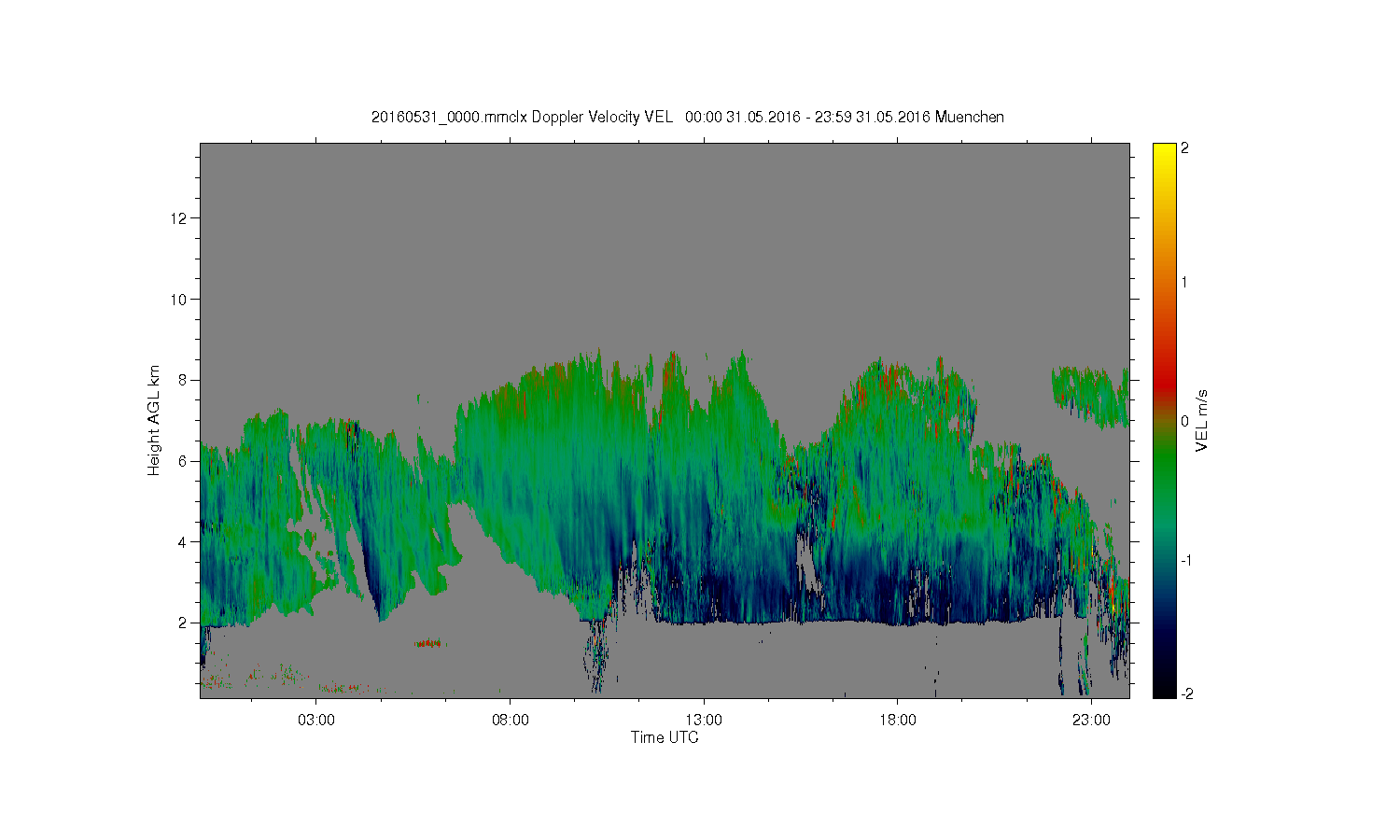The height and width of the screenshot is (840, 1400).
Task: Click the '13:00' time tick label
Action: click(704, 721)
